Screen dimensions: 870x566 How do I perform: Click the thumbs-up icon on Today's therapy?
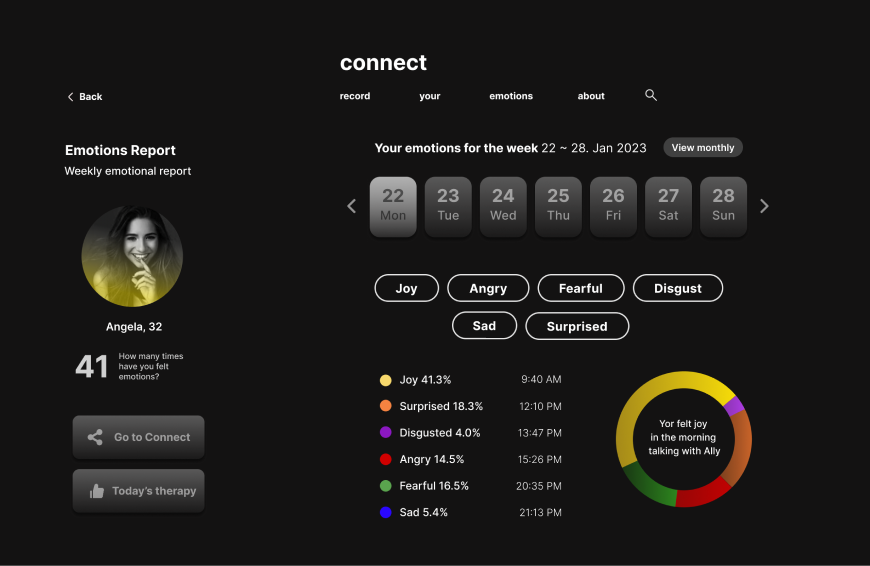(97, 491)
